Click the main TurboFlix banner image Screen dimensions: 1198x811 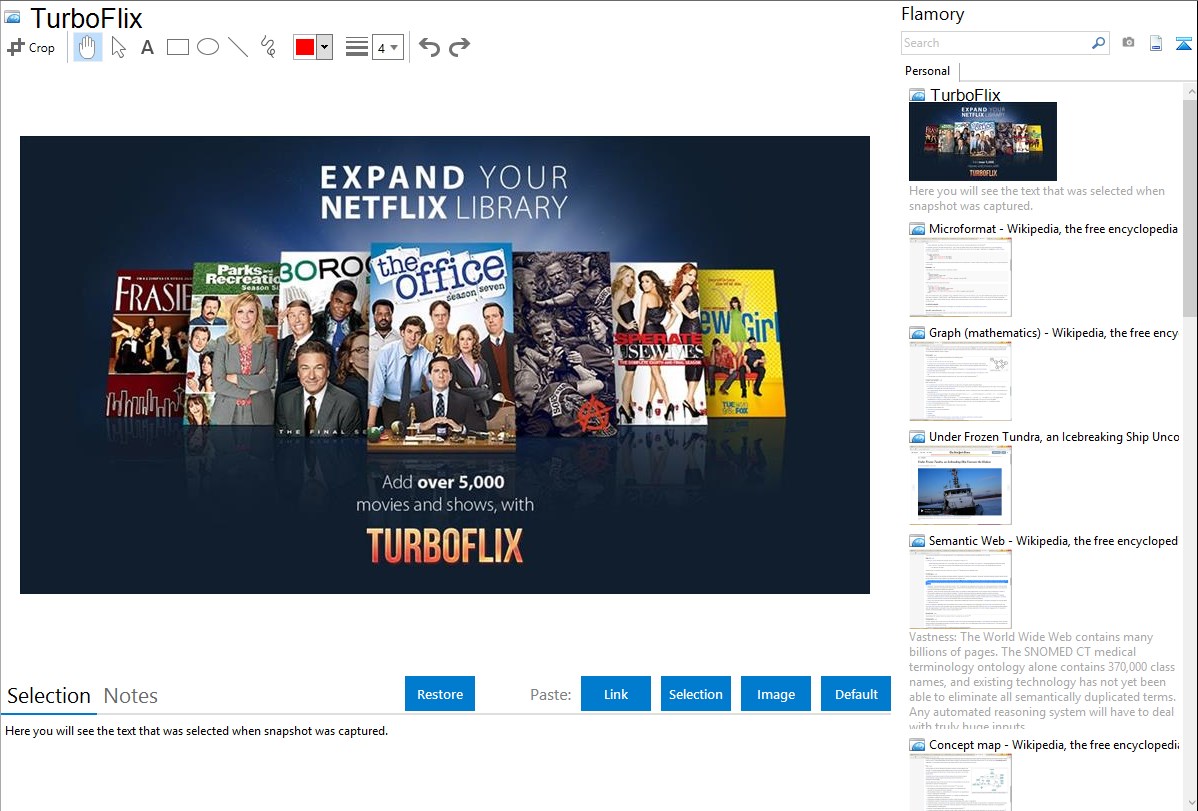[445, 365]
